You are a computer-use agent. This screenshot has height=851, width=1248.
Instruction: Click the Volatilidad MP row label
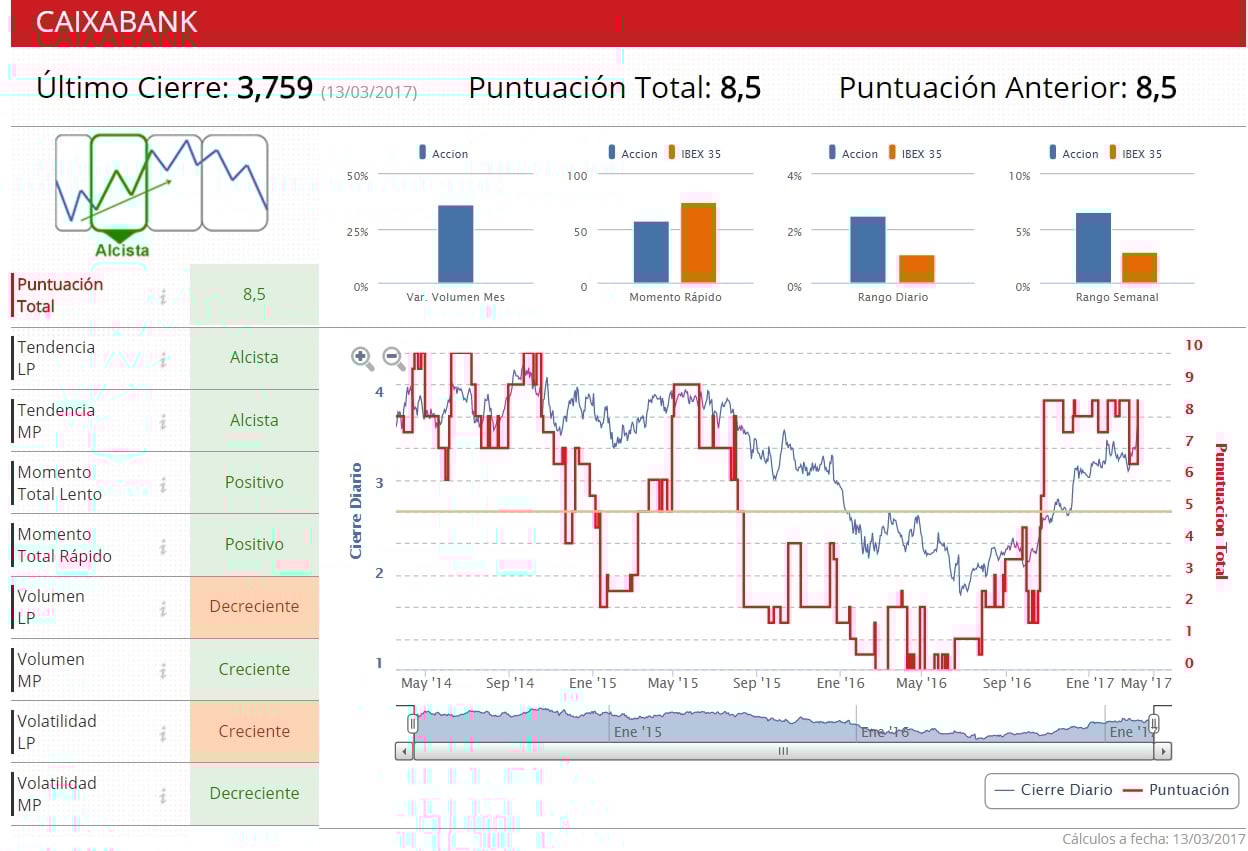point(57,794)
